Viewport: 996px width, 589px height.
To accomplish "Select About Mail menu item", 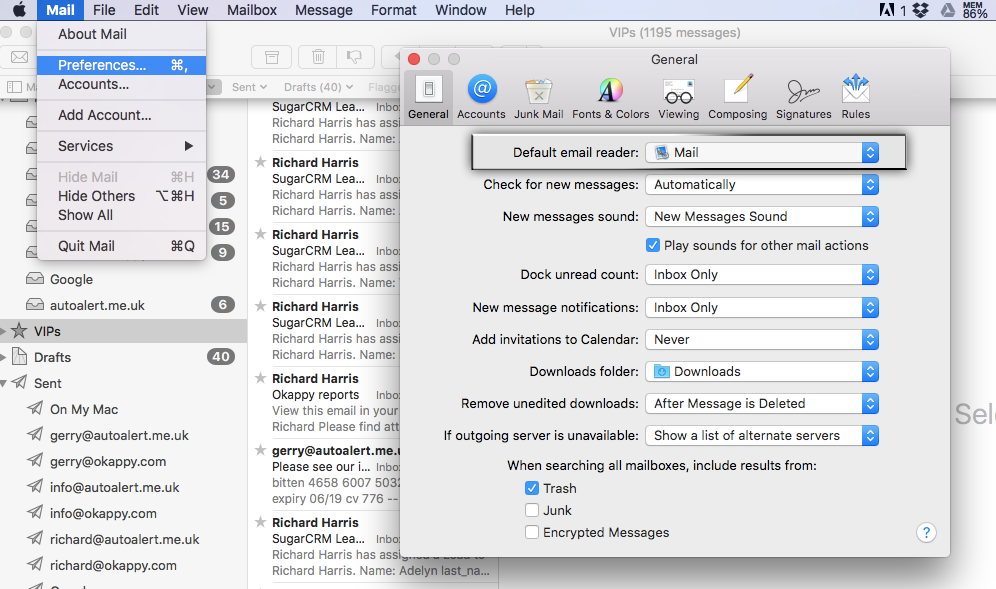I will [121, 34].
